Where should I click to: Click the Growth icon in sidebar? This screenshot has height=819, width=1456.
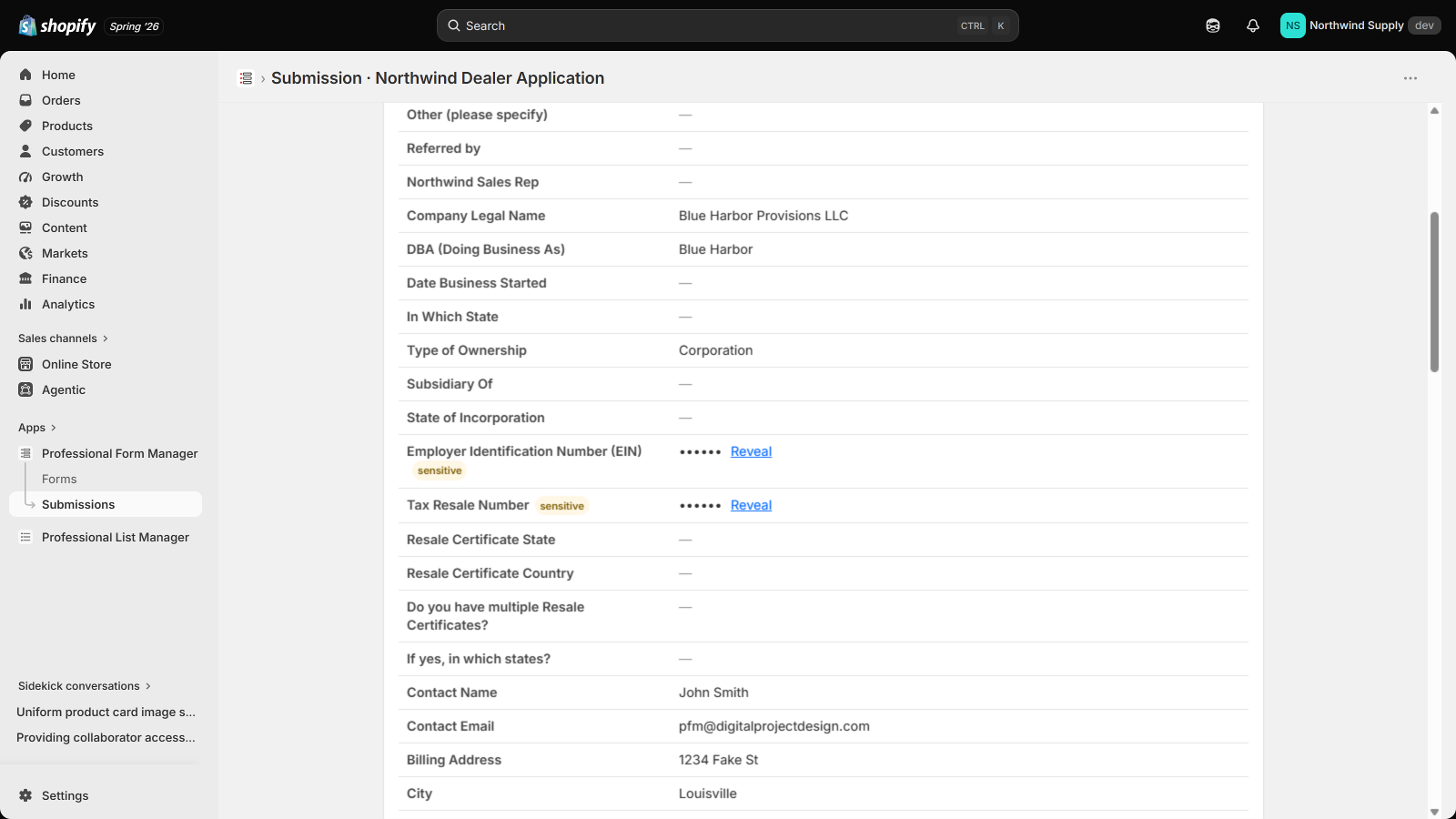click(25, 177)
